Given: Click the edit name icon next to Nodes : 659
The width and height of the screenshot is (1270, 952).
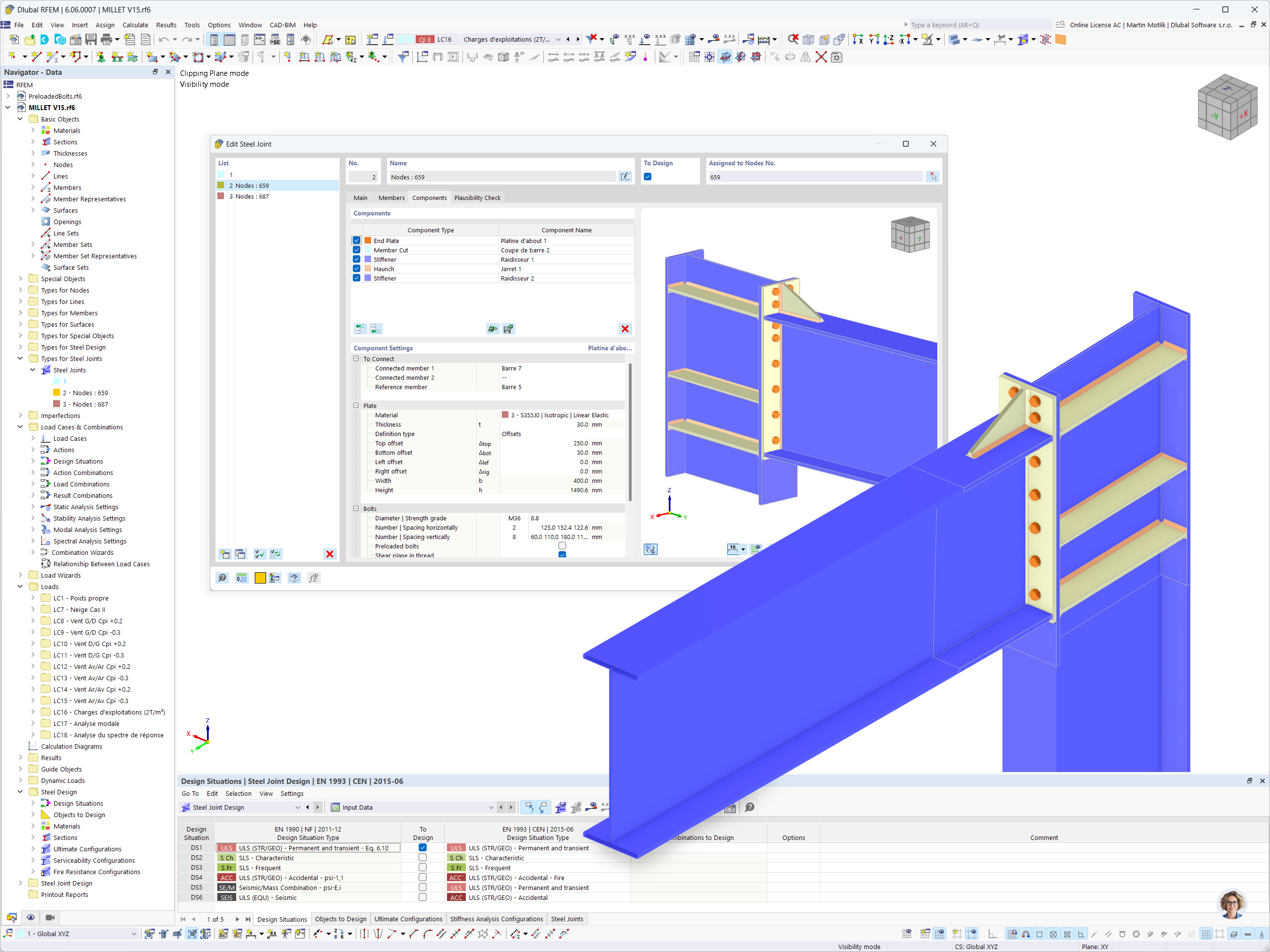Looking at the screenshot, I should [x=625, y=177].
